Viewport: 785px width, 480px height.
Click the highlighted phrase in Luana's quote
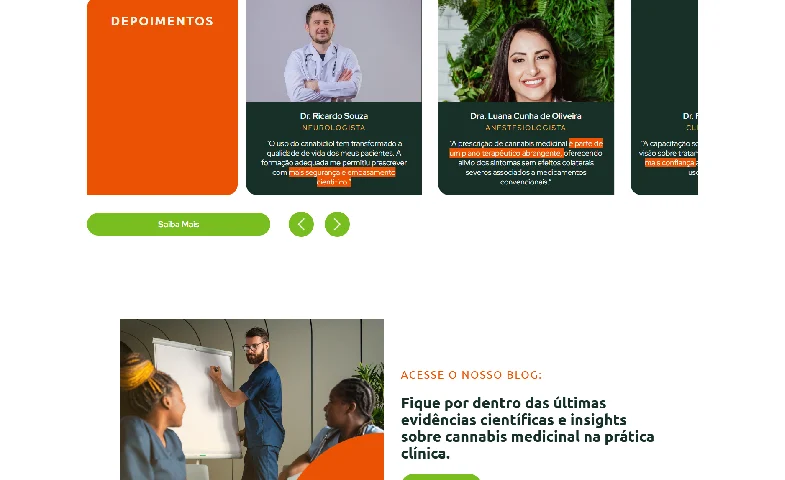[x=526, y=148]
